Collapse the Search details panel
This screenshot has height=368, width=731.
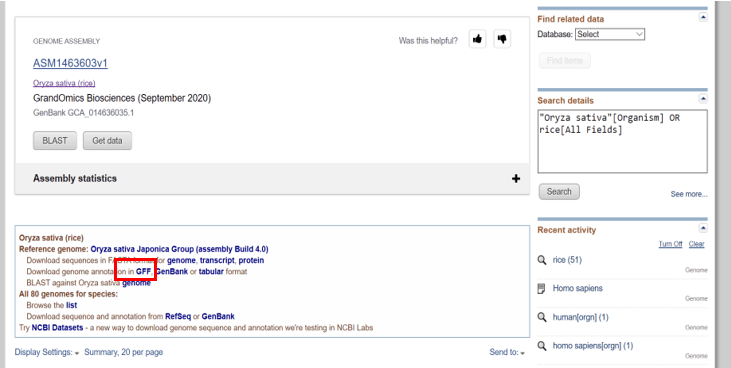pos(703,99)
